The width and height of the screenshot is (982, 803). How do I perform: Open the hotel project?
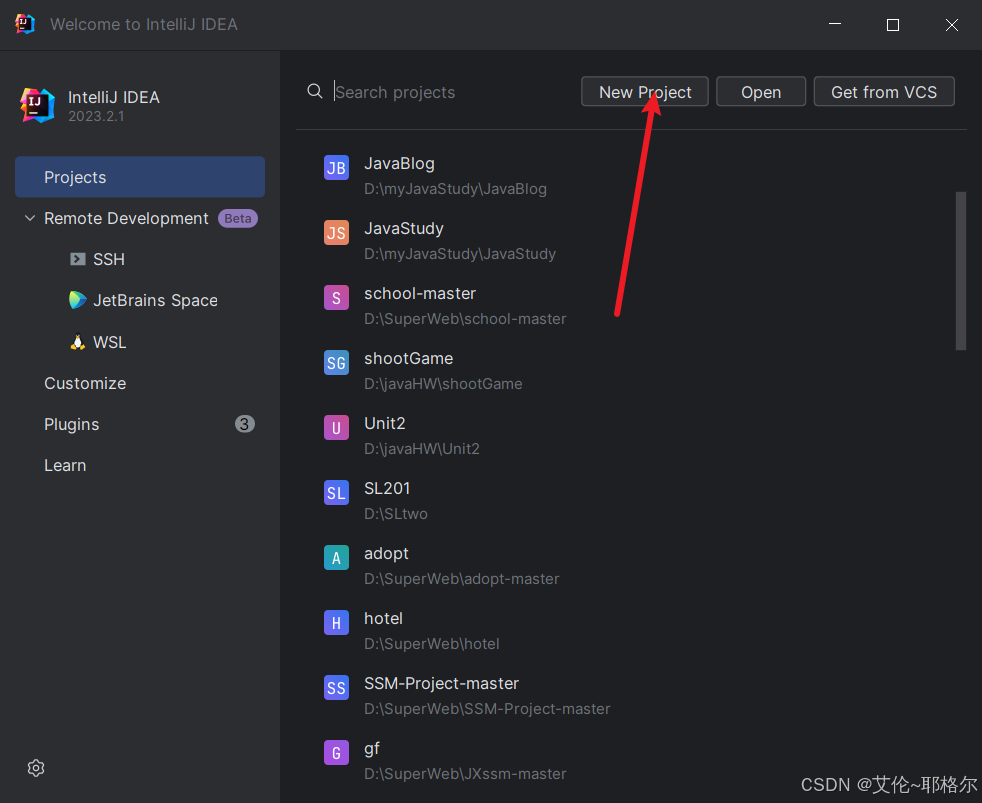click(383, 618)
